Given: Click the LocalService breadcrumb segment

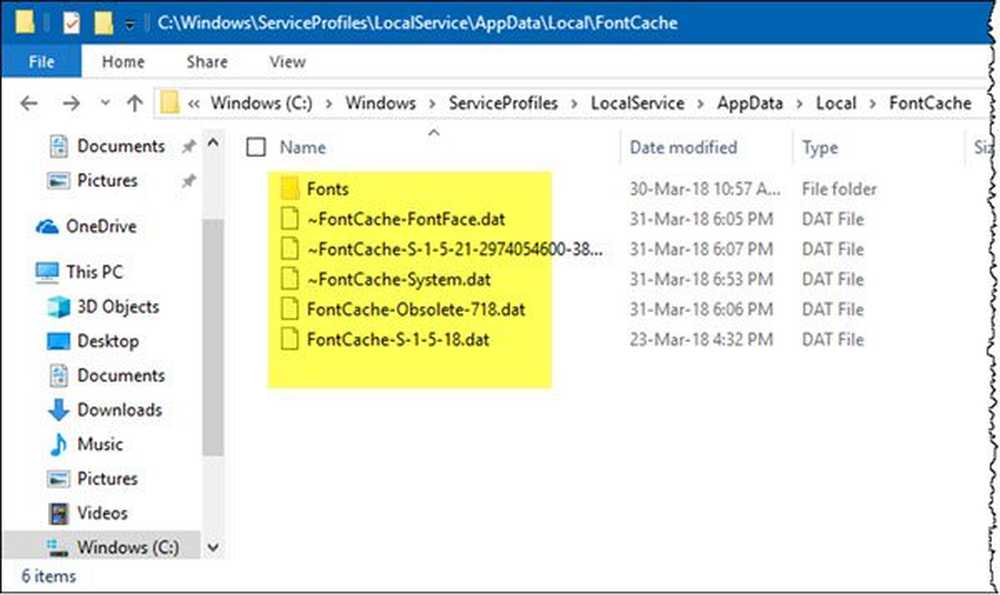Looking at the screenshot, I should coord(637,103).
